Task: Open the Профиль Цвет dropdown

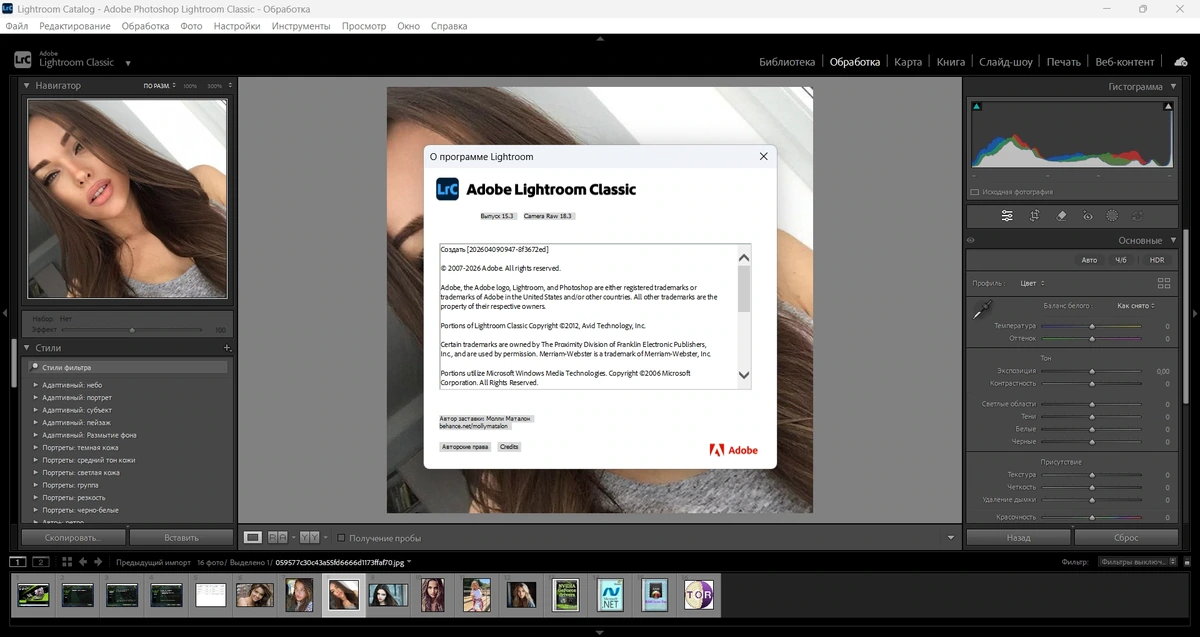Action: coord(1033,283)
